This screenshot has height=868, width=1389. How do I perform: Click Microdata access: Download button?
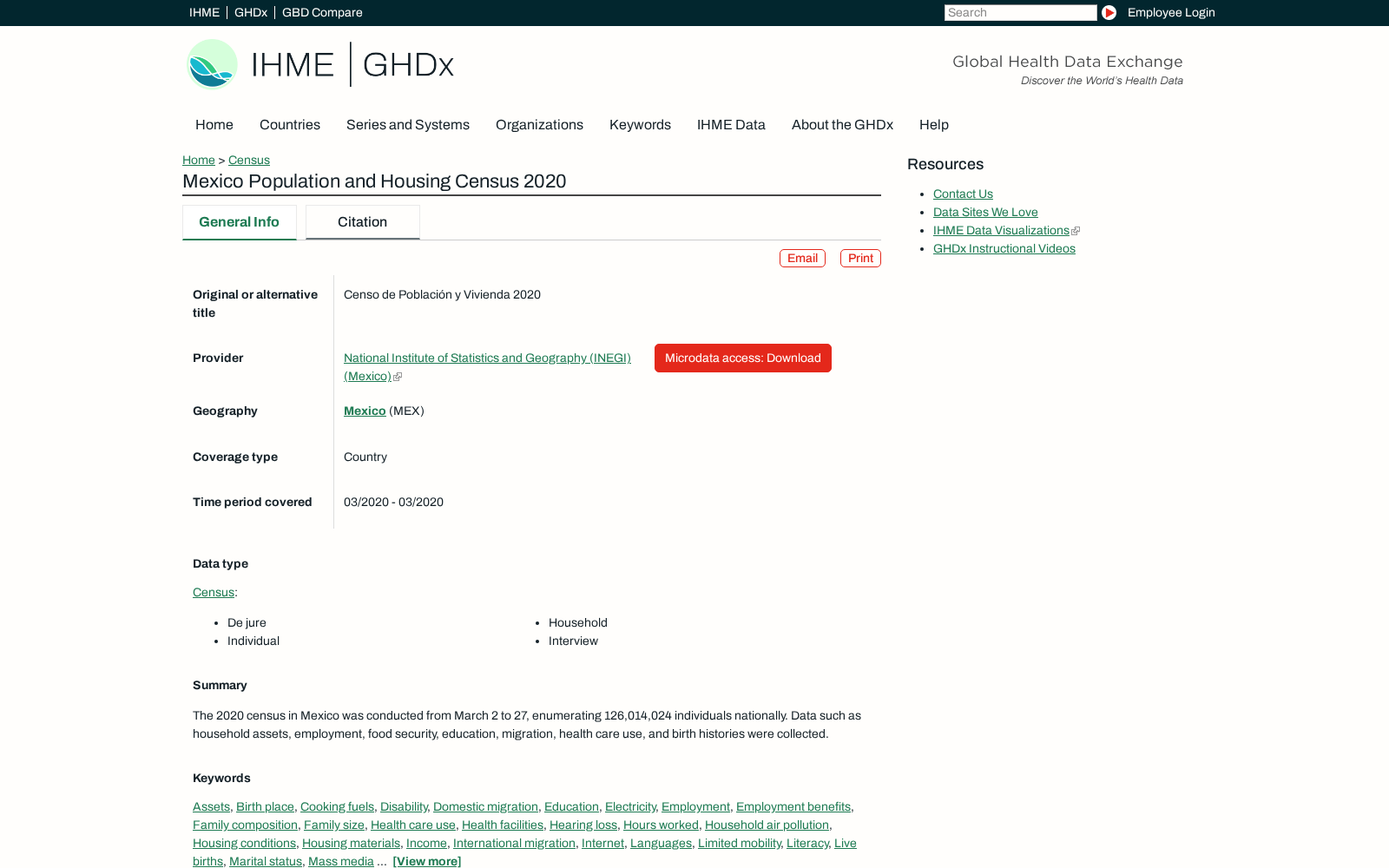click(743, 358)
